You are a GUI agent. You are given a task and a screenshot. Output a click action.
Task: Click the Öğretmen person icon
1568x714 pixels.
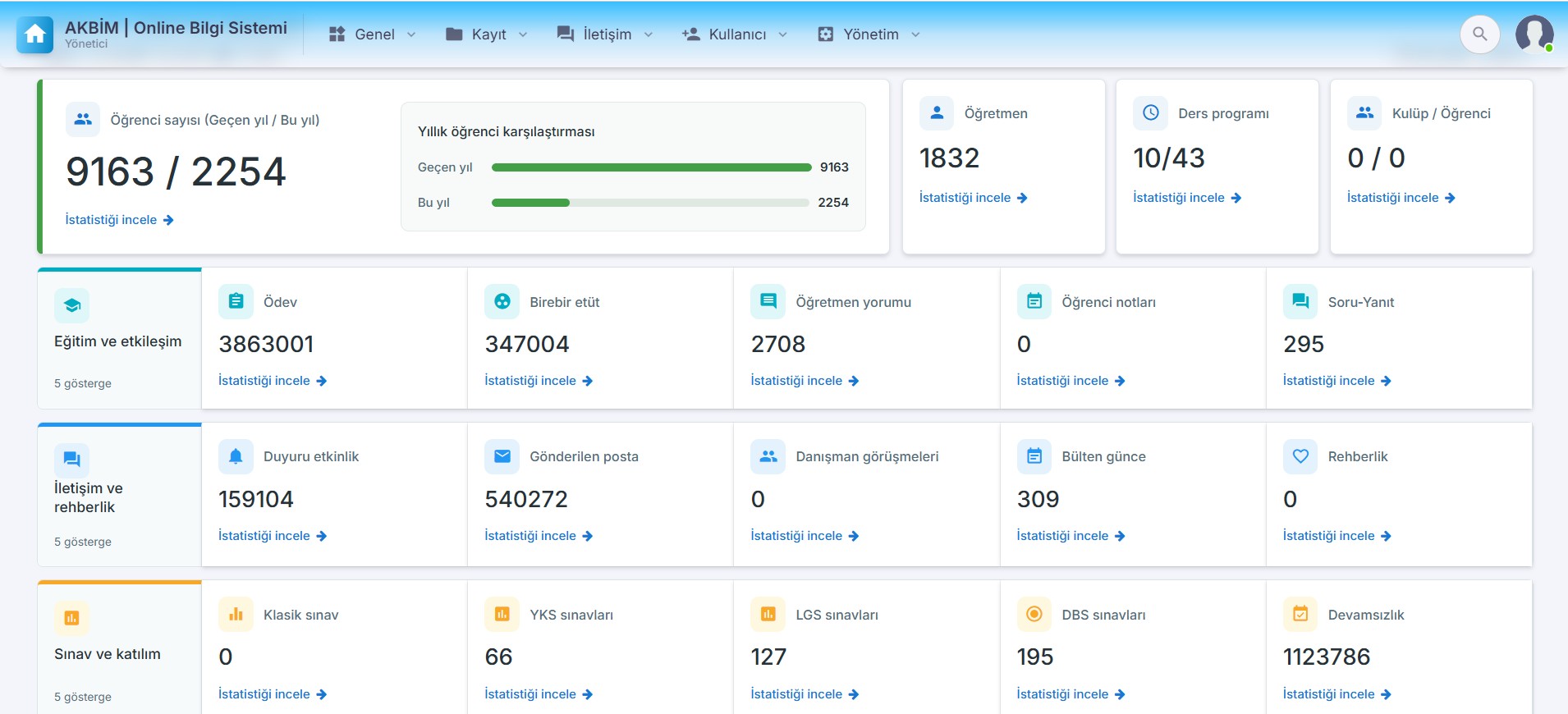(x=937, y=112)
